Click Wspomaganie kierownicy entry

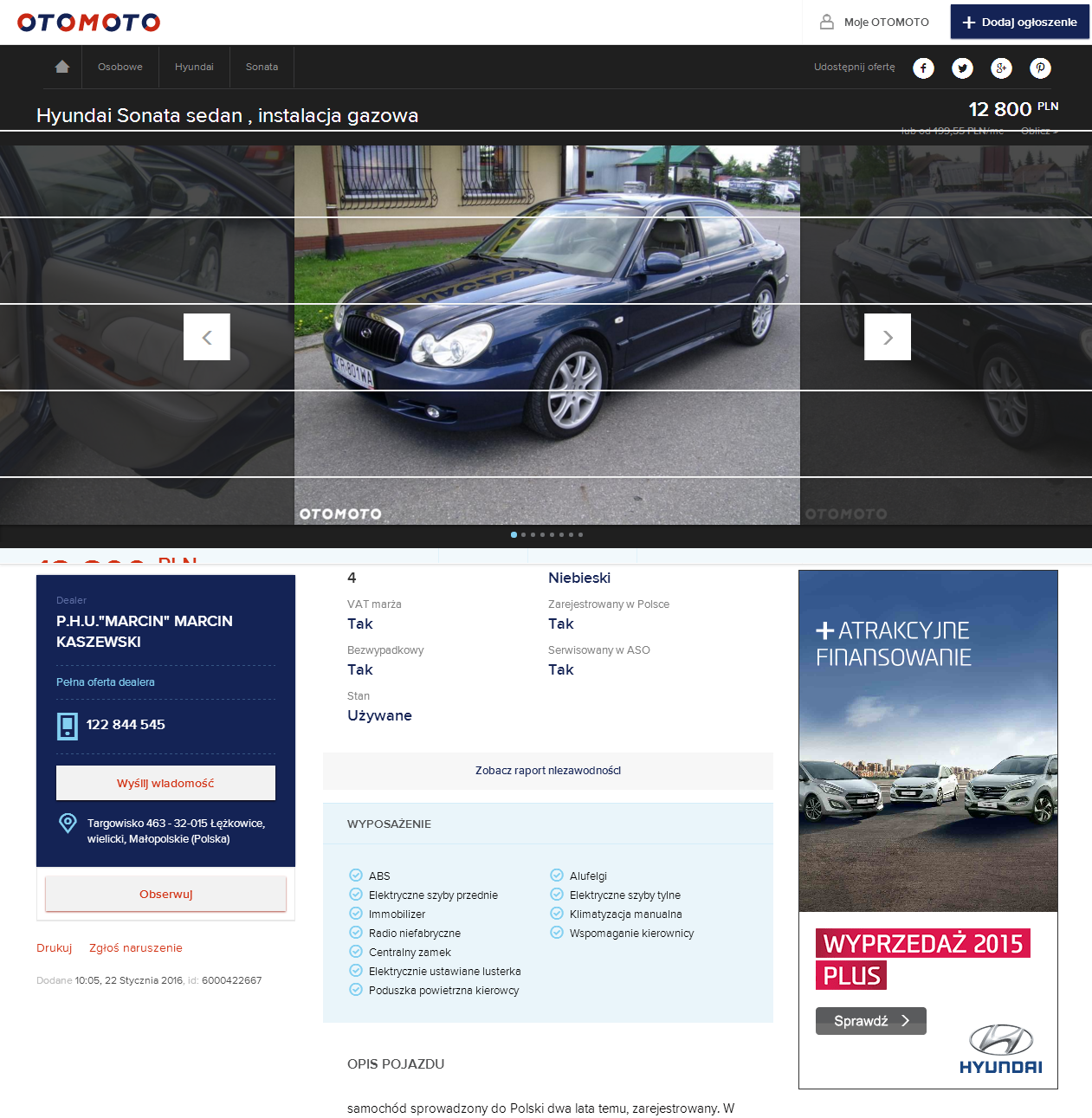(x=632, y=934)
